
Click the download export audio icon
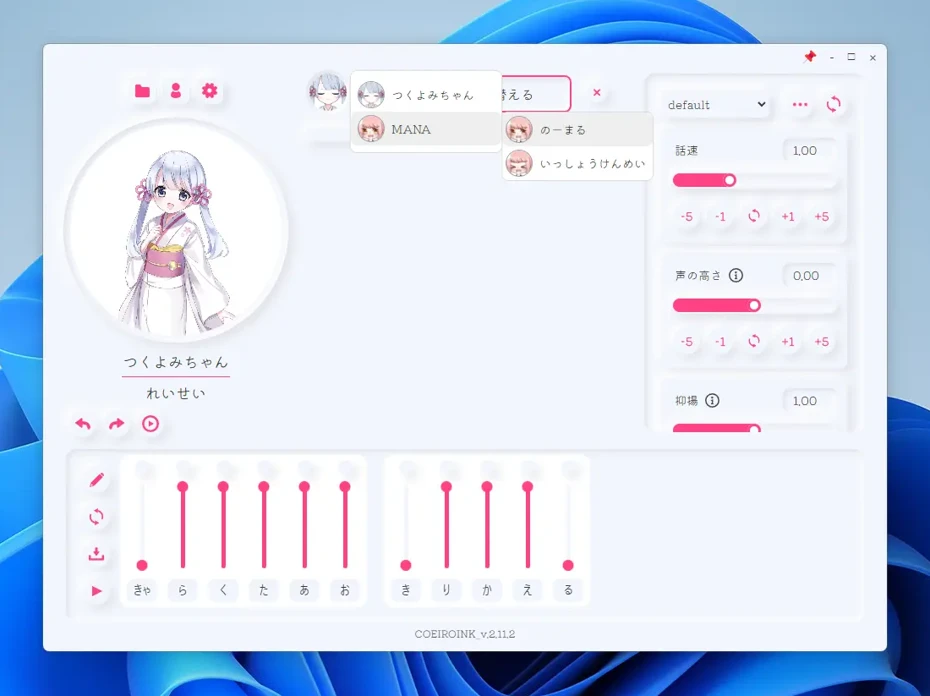click(x=96, y=554)
